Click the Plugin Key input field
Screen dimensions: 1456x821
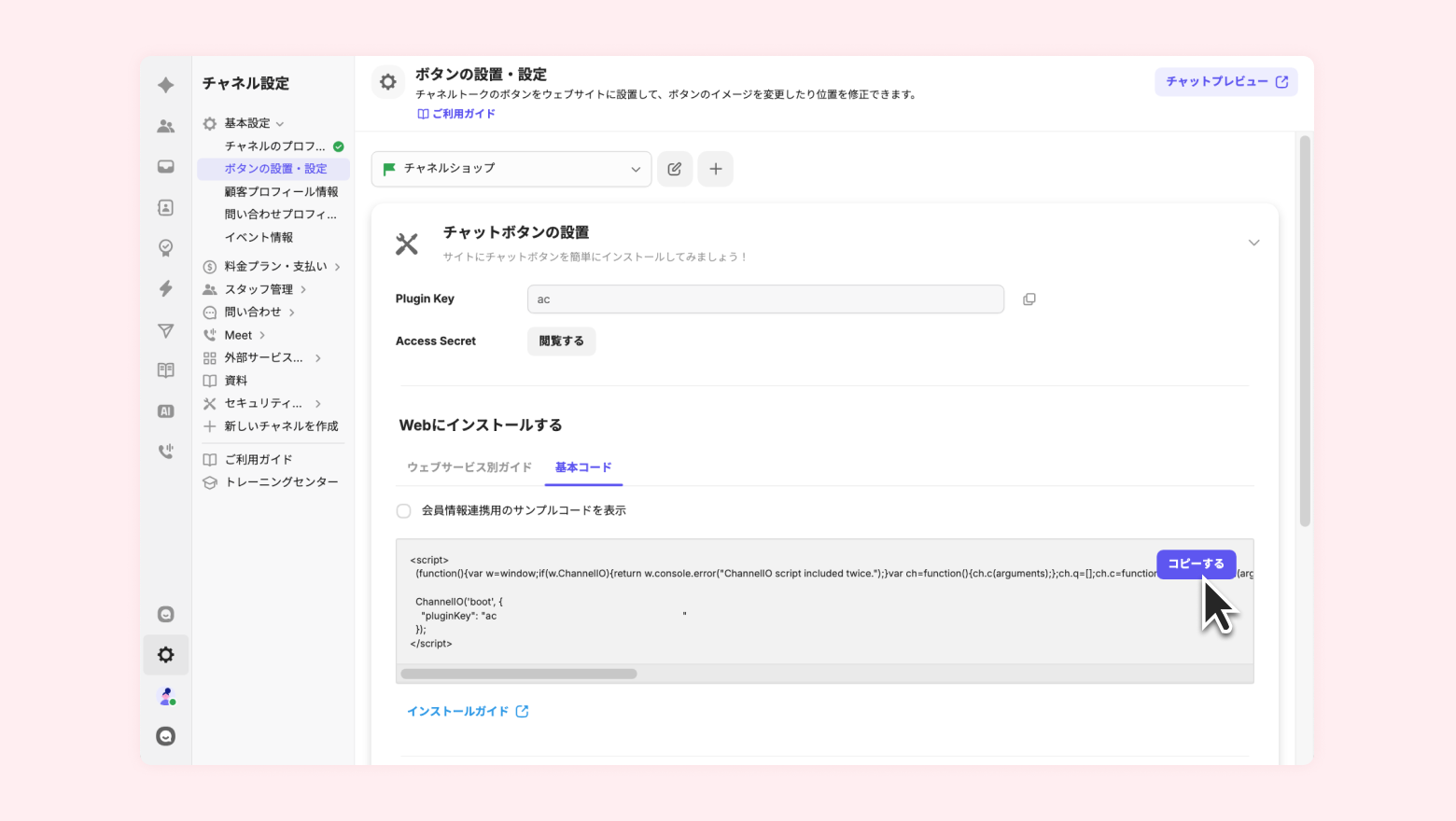[765, 299]
